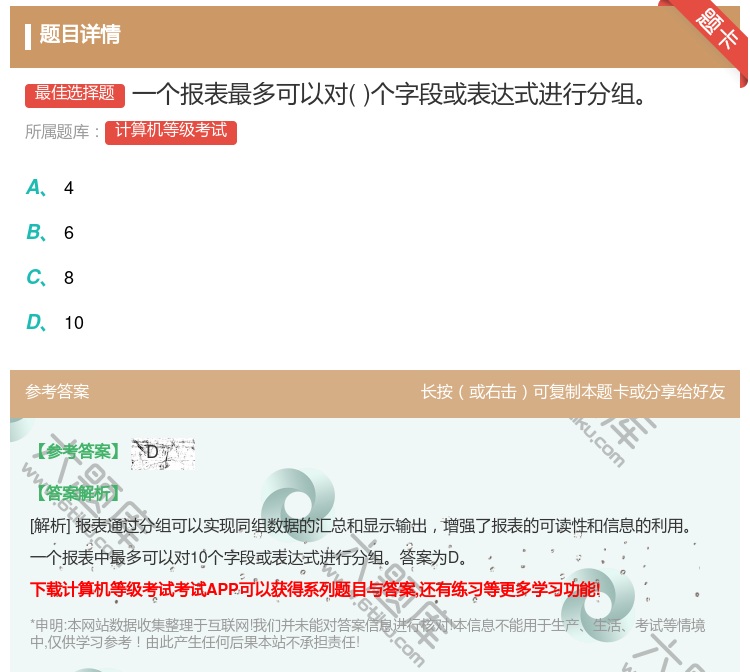Click the 最佳选择题 red tag
750x672 pixels.
(75, 95)
